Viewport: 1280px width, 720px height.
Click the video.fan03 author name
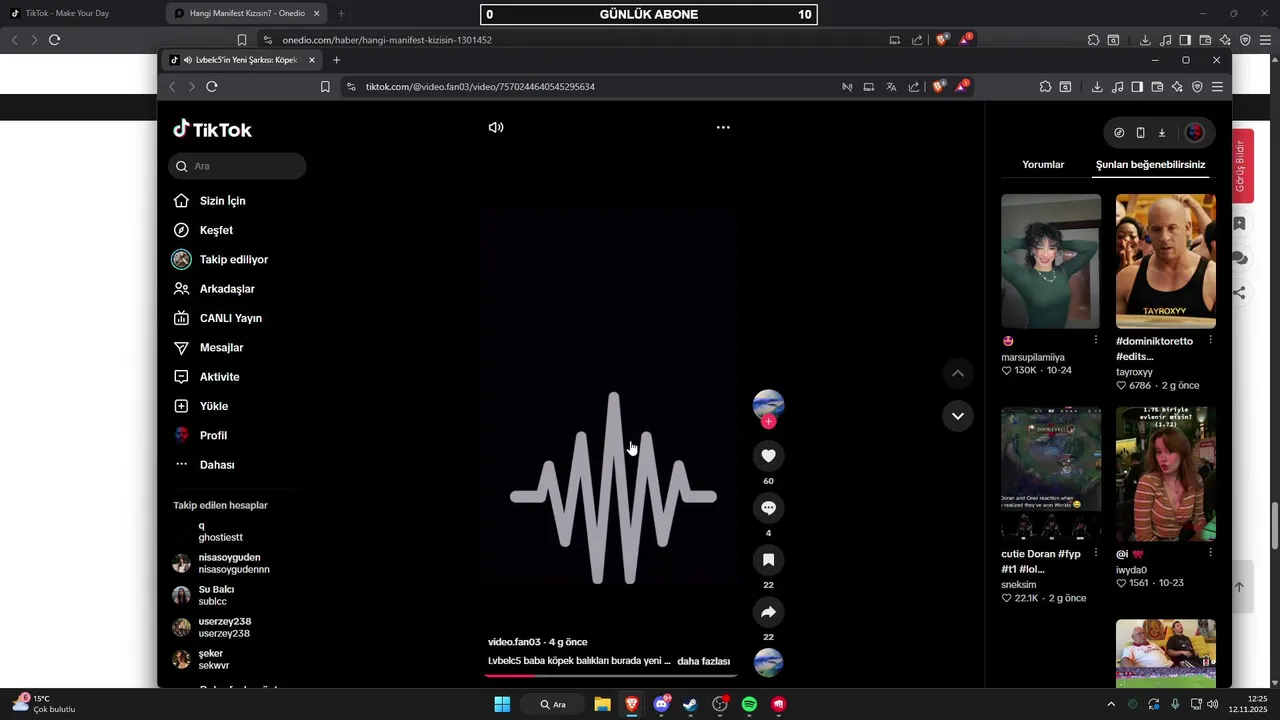tap(514, 642)
